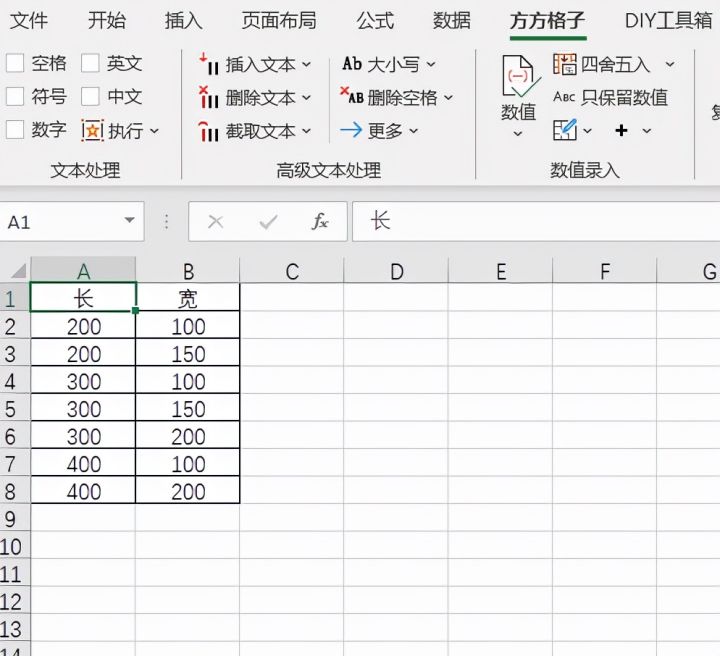Expand the pencil table icon dropdown arrow
This screenshot has width=720, height=656.
(x=587, y=131)
